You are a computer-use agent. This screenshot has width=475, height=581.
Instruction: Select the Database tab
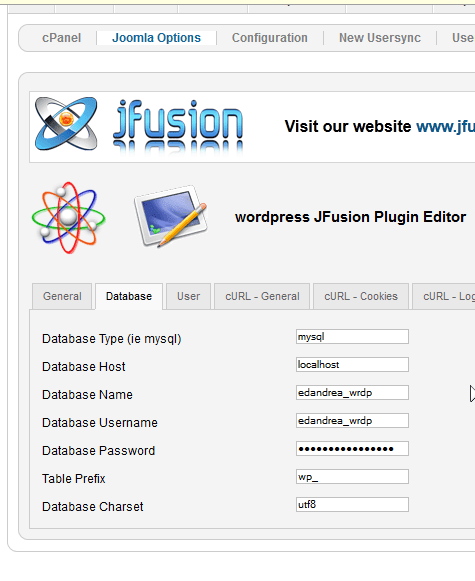tap(129, 296)
